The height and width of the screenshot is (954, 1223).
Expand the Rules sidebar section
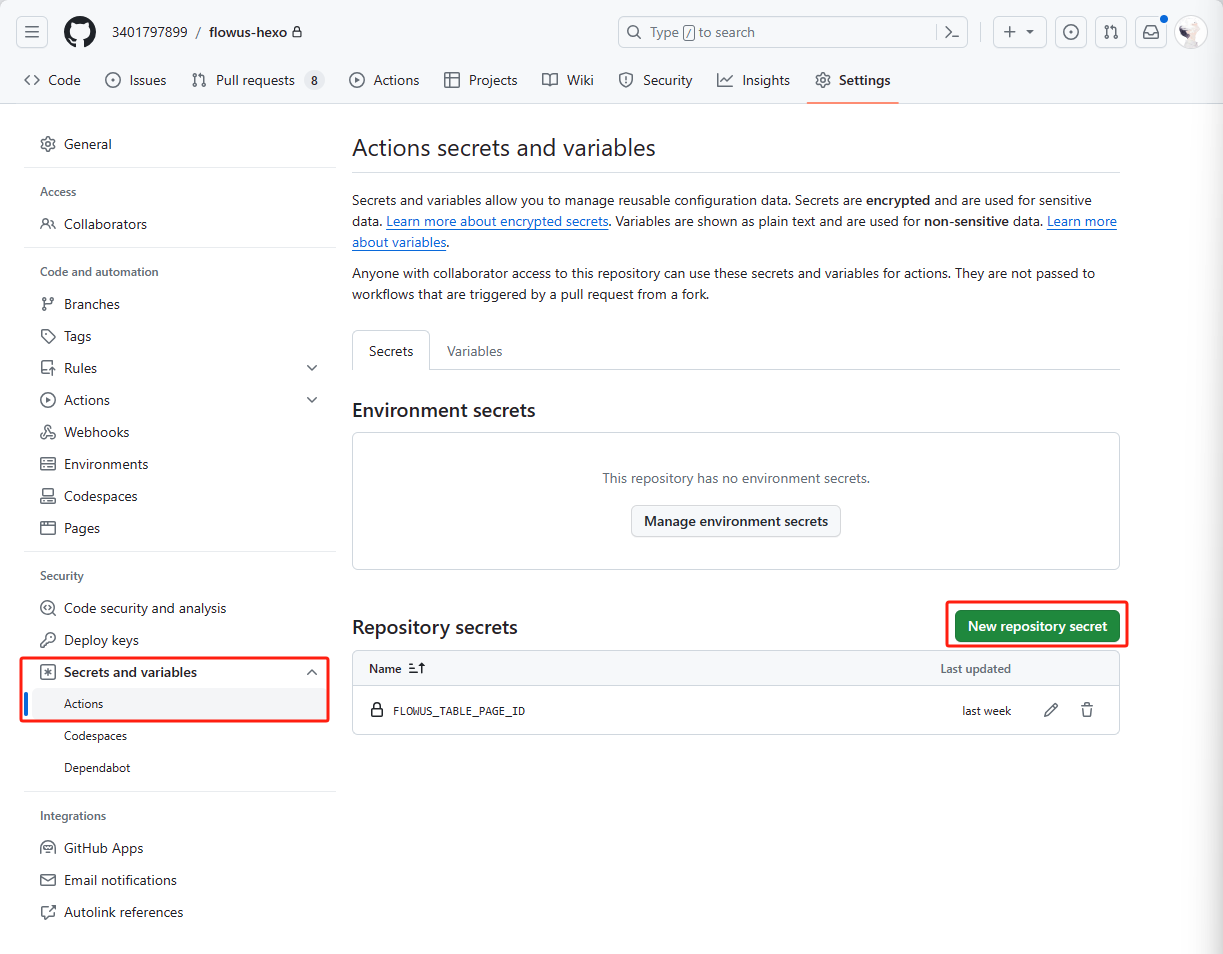(312, 368)
